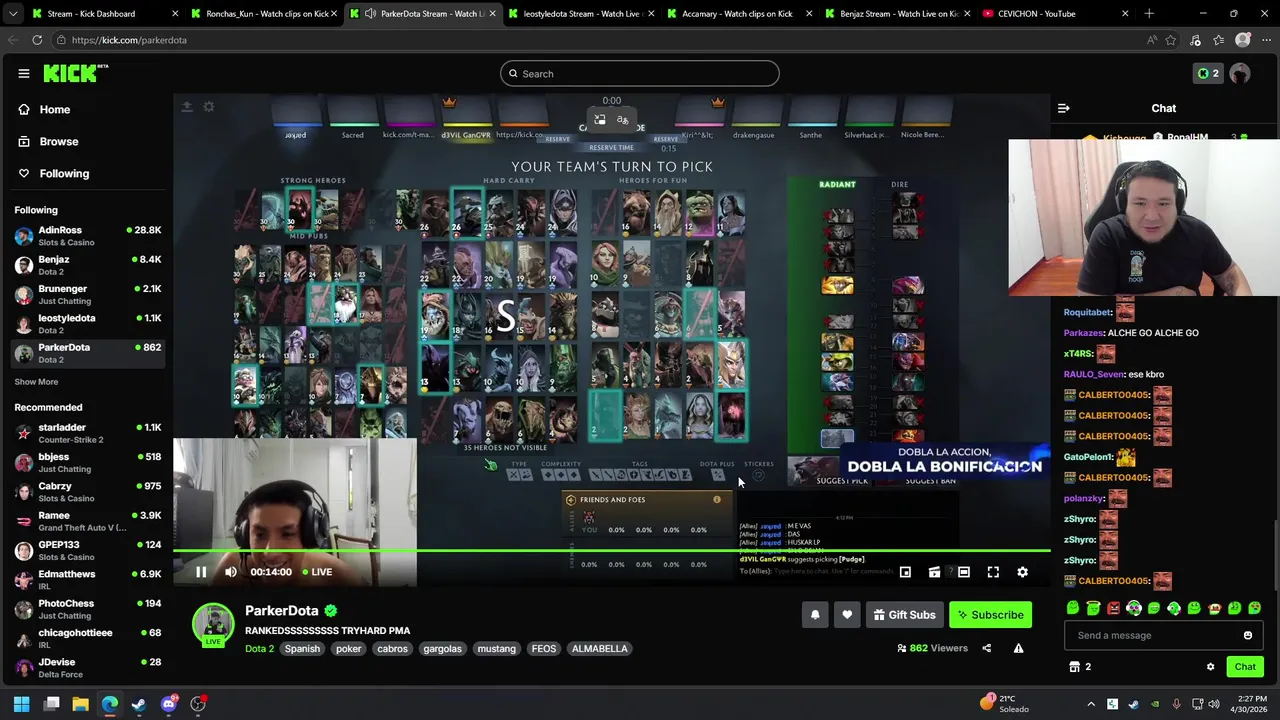Share the stream via share icon
The image size is (1280, 720).
(x=986, y=648)
